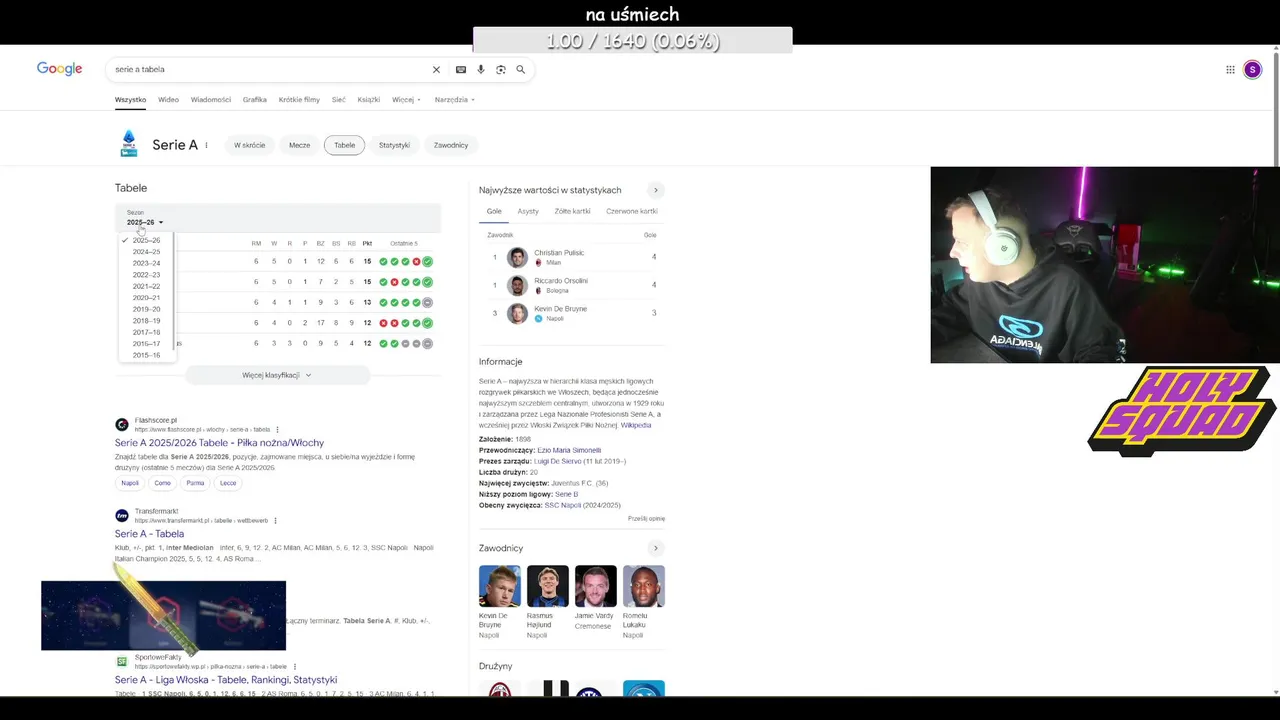Click the Flashscore.pl site favicon
Screen dimensions: 1280x720
pos(122,425)
